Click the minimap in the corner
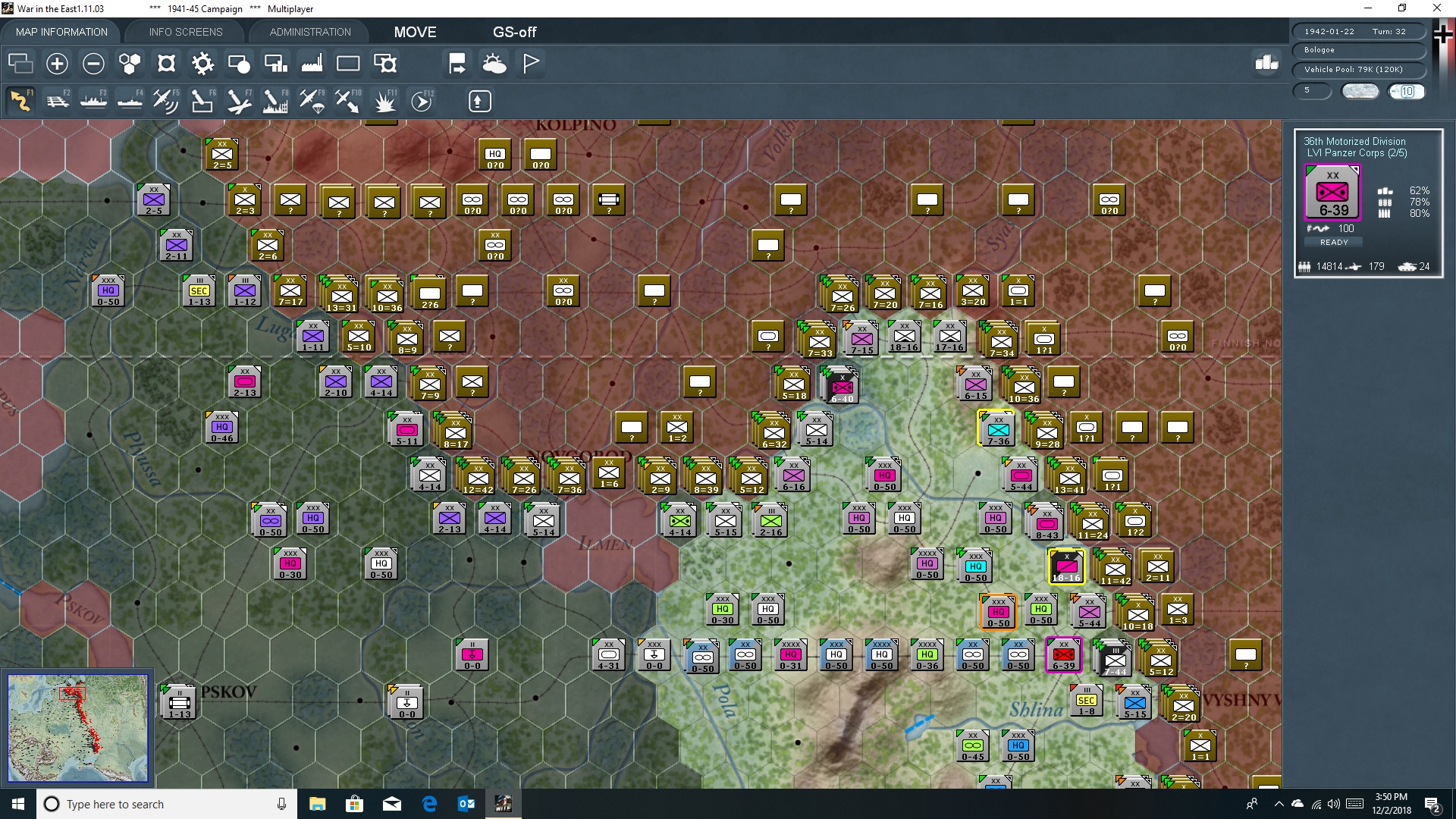The width and height of the screenshot is (1456, 819). 77,728
